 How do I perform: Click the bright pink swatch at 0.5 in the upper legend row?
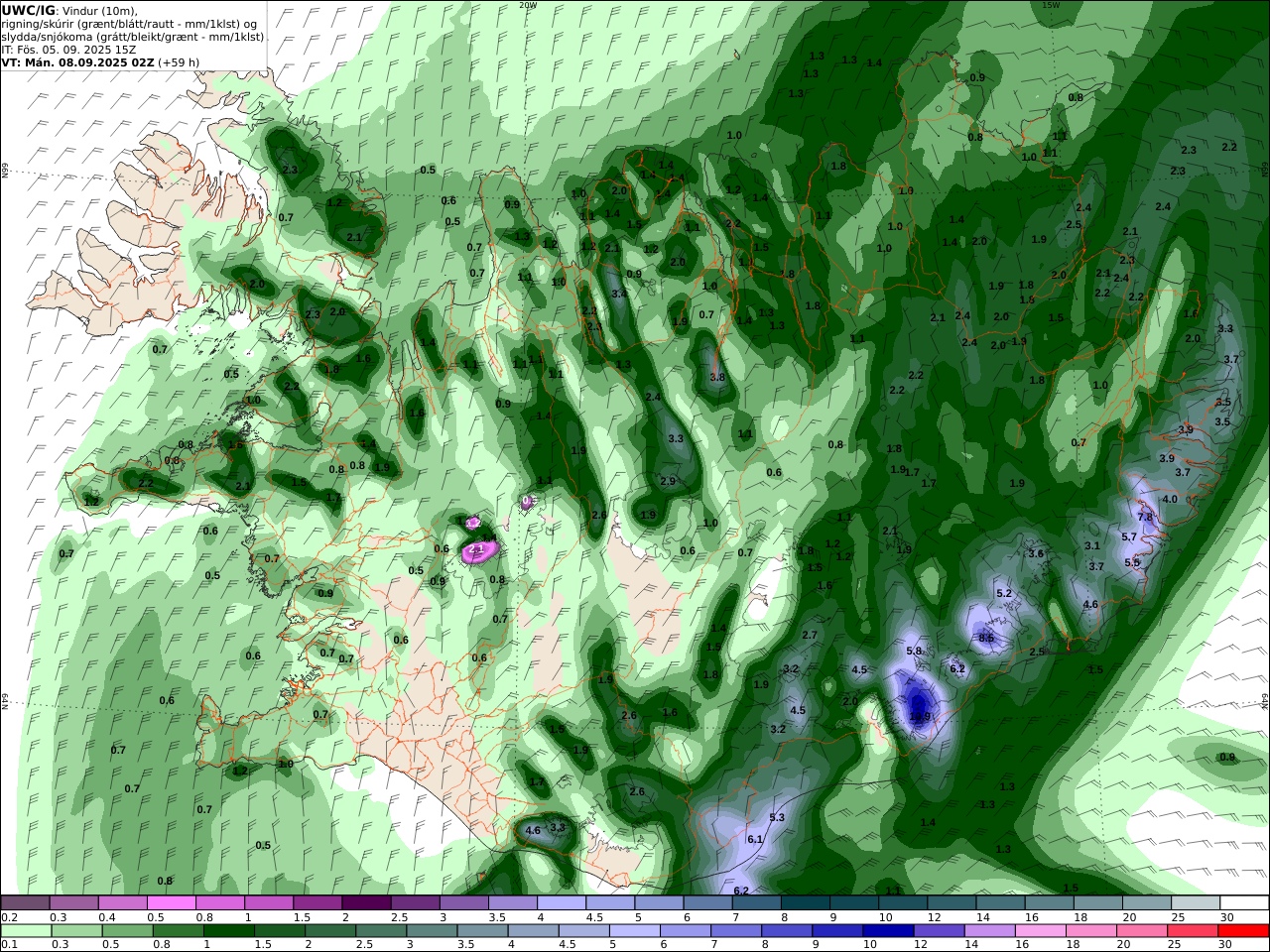click(172, 903)
